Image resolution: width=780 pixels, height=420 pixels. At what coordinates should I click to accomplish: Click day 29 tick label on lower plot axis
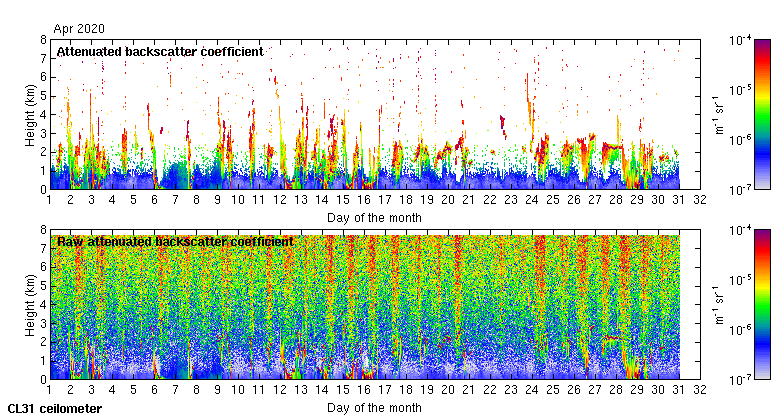coord(637,390)
